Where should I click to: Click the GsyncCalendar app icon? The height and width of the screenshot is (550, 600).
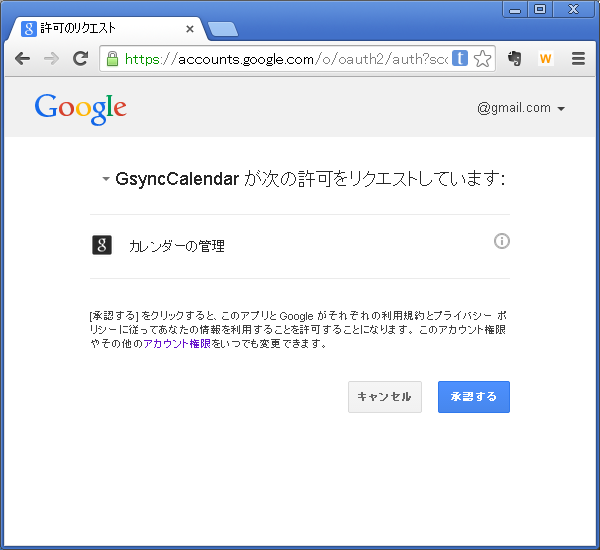tap(102, 245)
